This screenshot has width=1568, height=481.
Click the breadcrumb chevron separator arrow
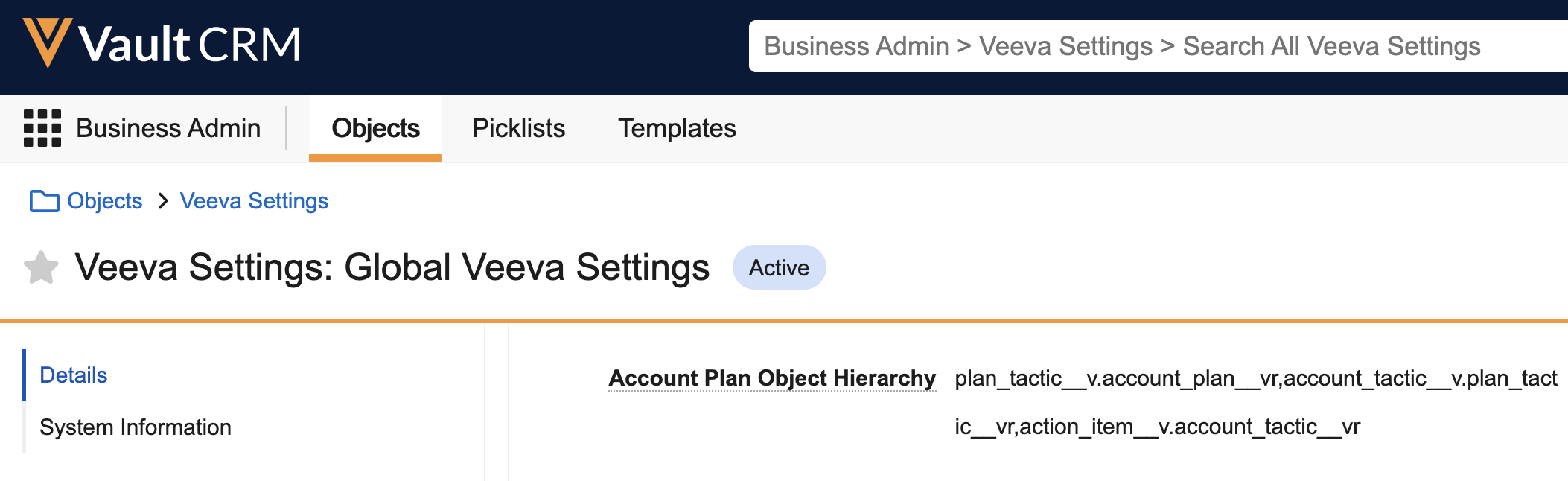pos(163,201)
